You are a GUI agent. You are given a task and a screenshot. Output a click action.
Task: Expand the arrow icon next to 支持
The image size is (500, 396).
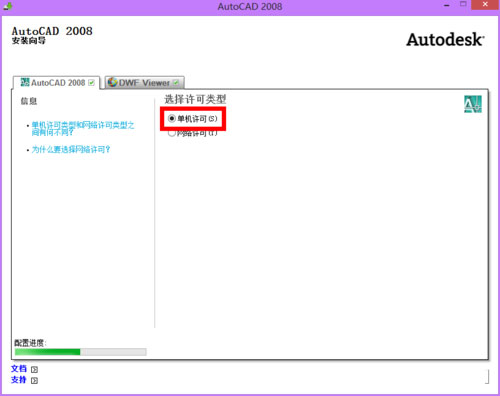34,380
